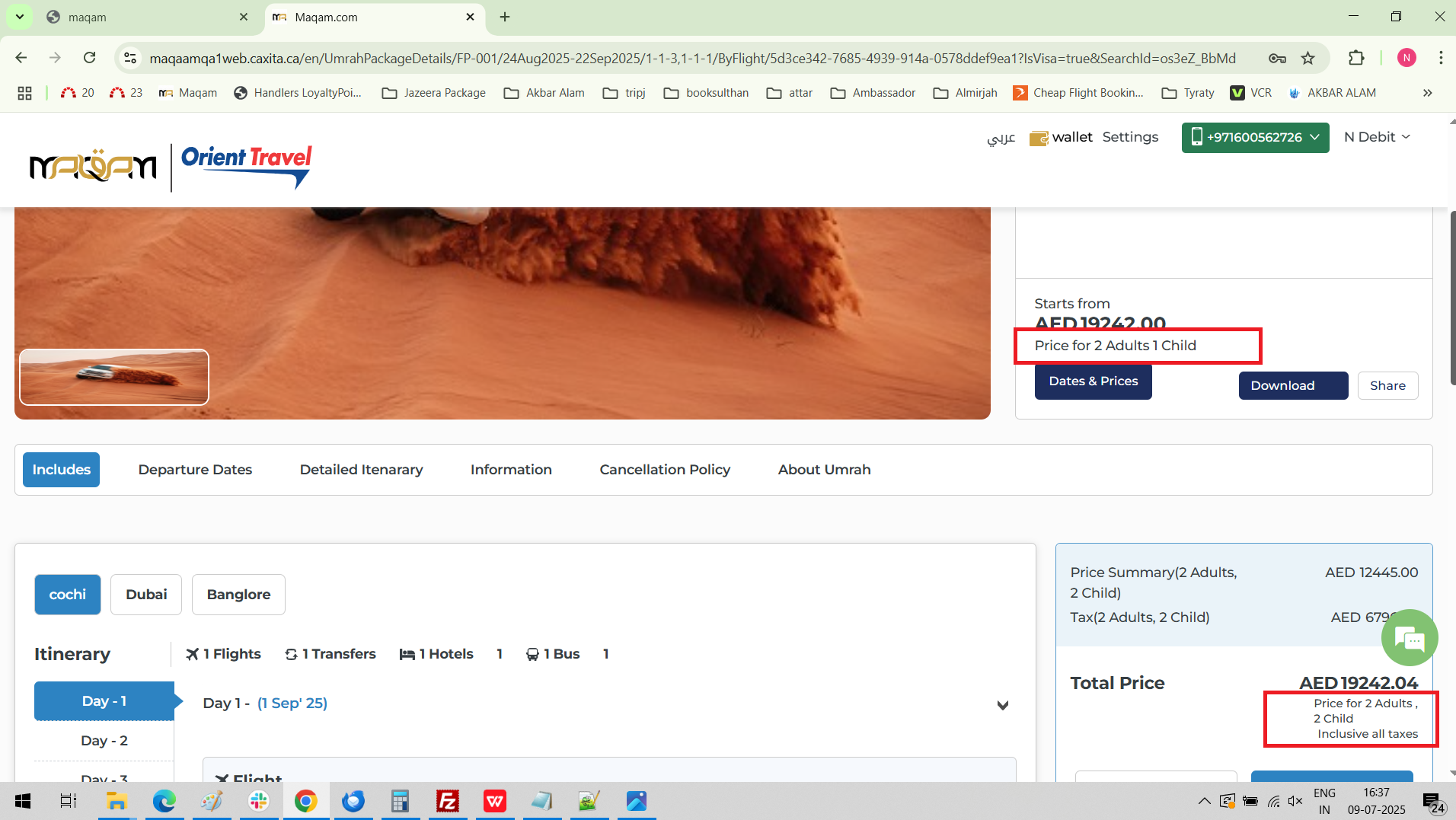This screenshot has height=820, width=1456.
Task: Switch to the Cancellation Policy tab
Action: [664, 470]
